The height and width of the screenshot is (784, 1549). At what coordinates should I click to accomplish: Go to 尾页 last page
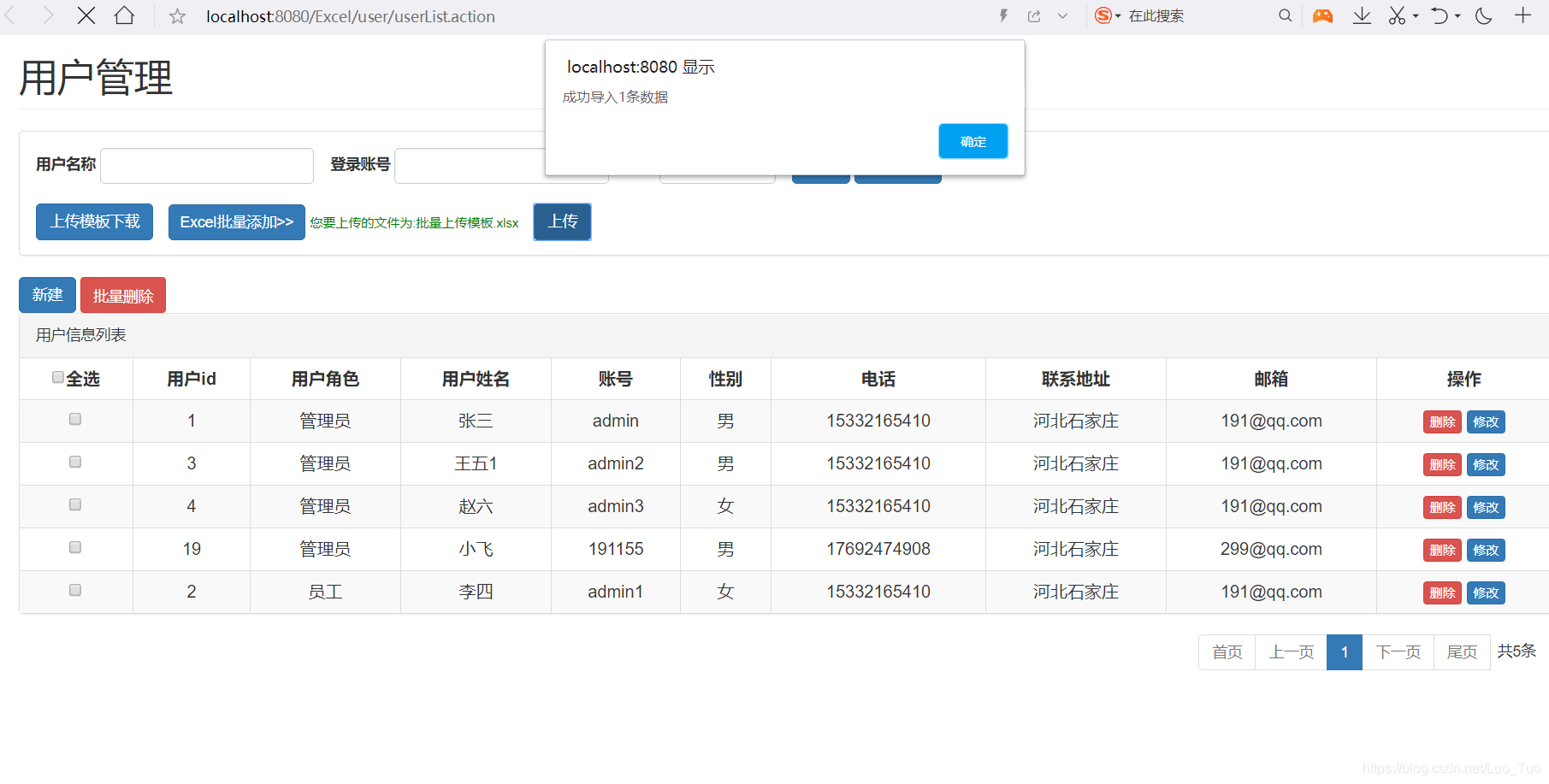(1462, 652)
